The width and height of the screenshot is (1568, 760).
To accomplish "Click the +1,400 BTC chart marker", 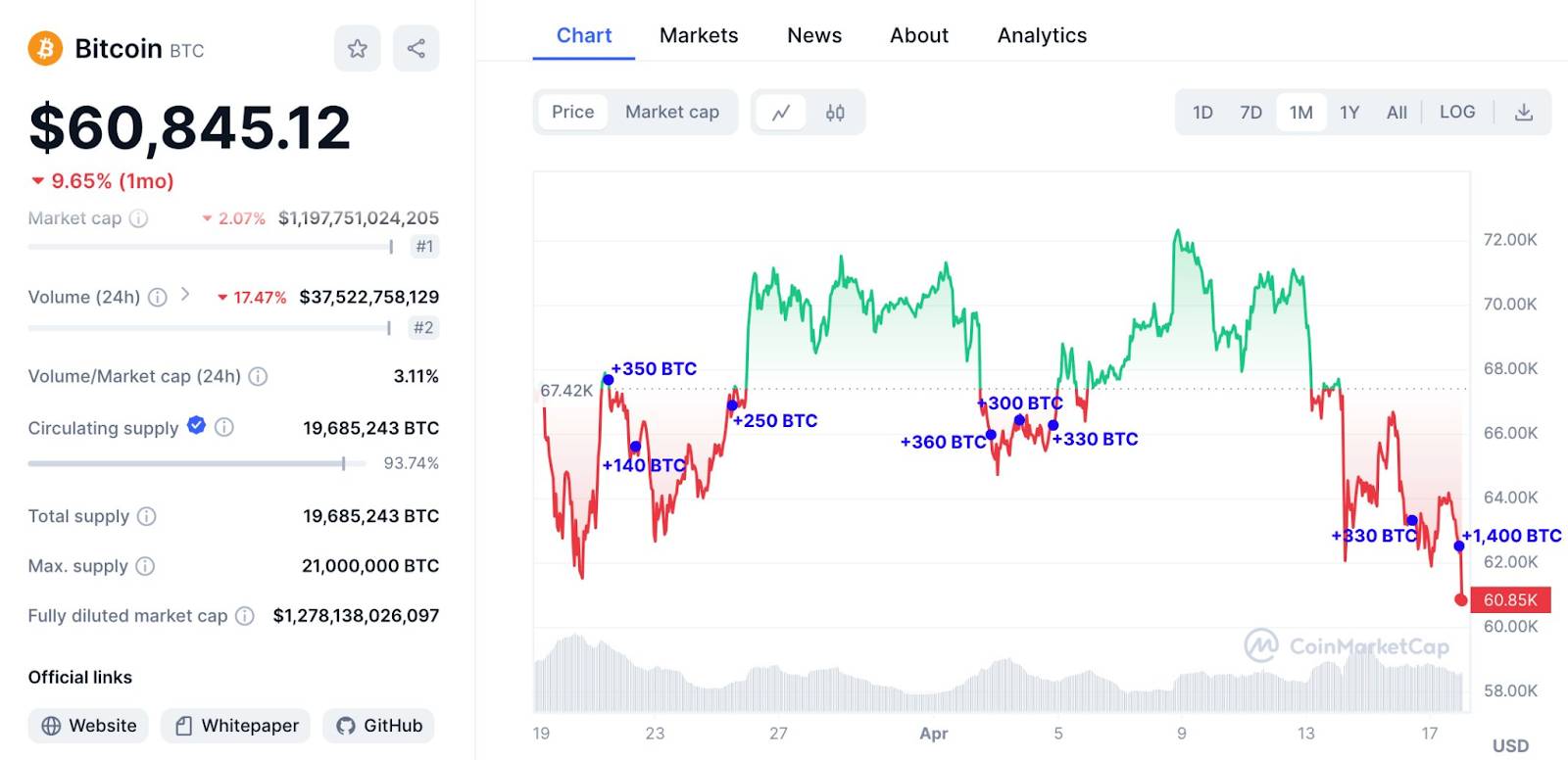I will click(x=1459, y=546).
